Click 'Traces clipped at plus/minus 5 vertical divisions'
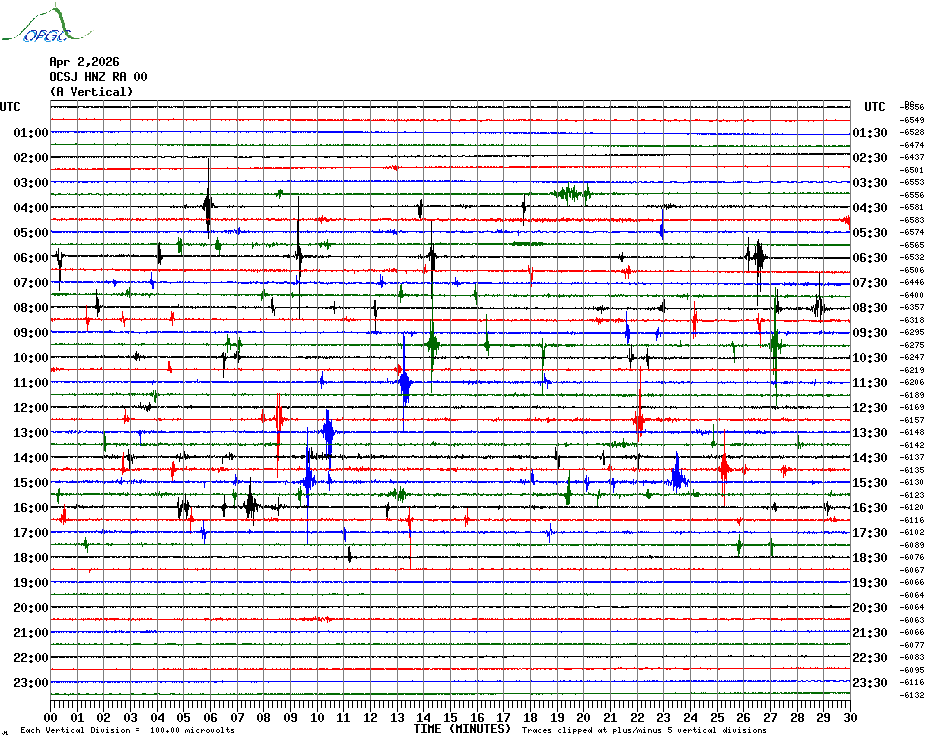The width and height of the screenshot is (930, 744). (x=644, y=730)
